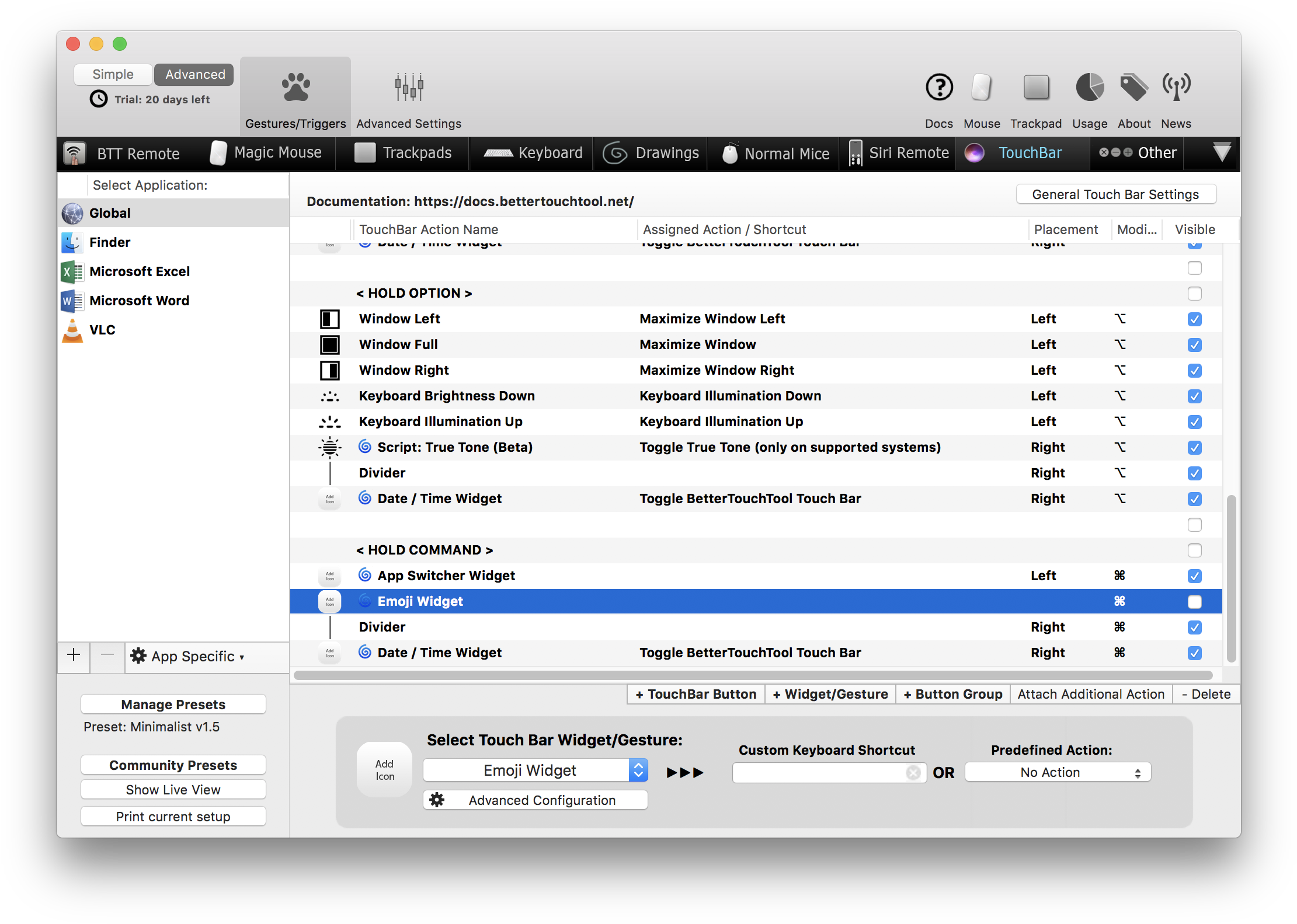1297x924 pixels.
Task: Click Add Icon next to Emoji Widget
Action: (x=329, y=601)
